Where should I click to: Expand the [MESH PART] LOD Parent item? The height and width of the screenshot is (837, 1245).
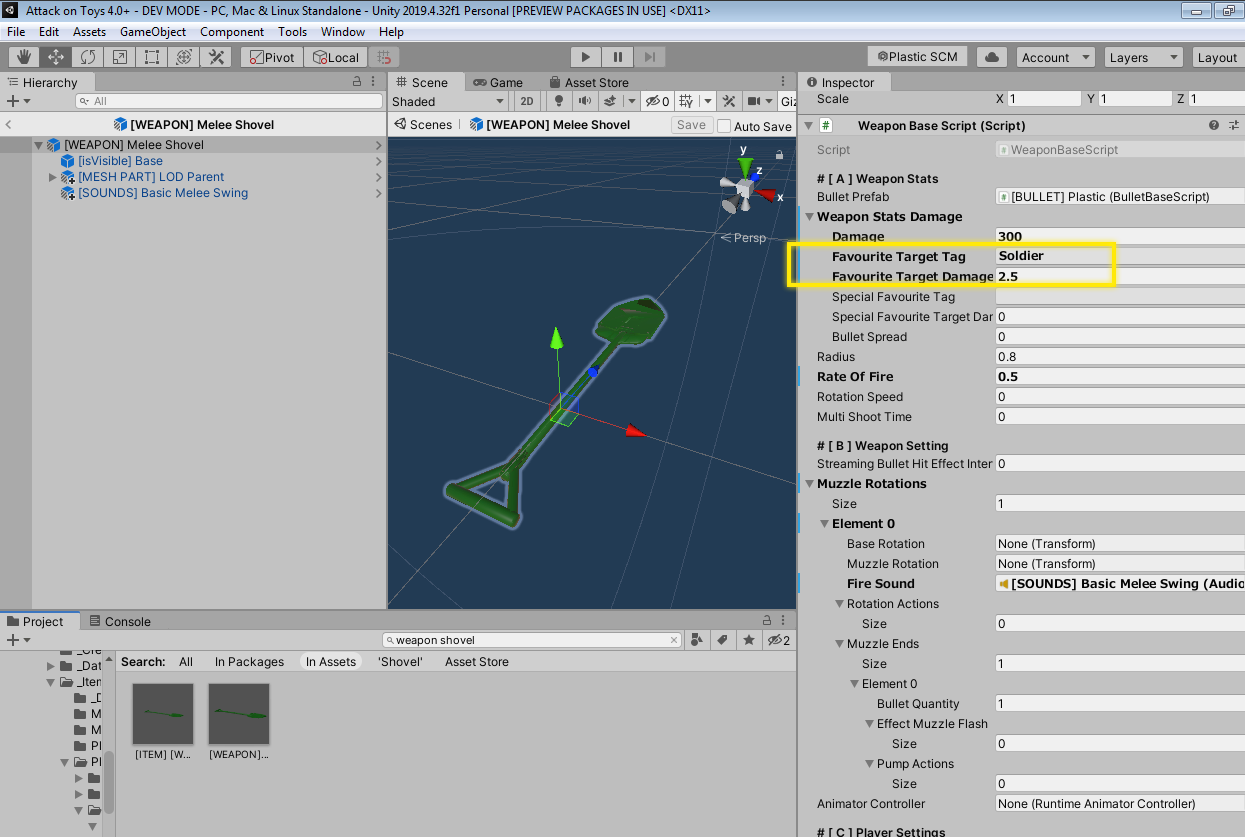pos(53,177)
